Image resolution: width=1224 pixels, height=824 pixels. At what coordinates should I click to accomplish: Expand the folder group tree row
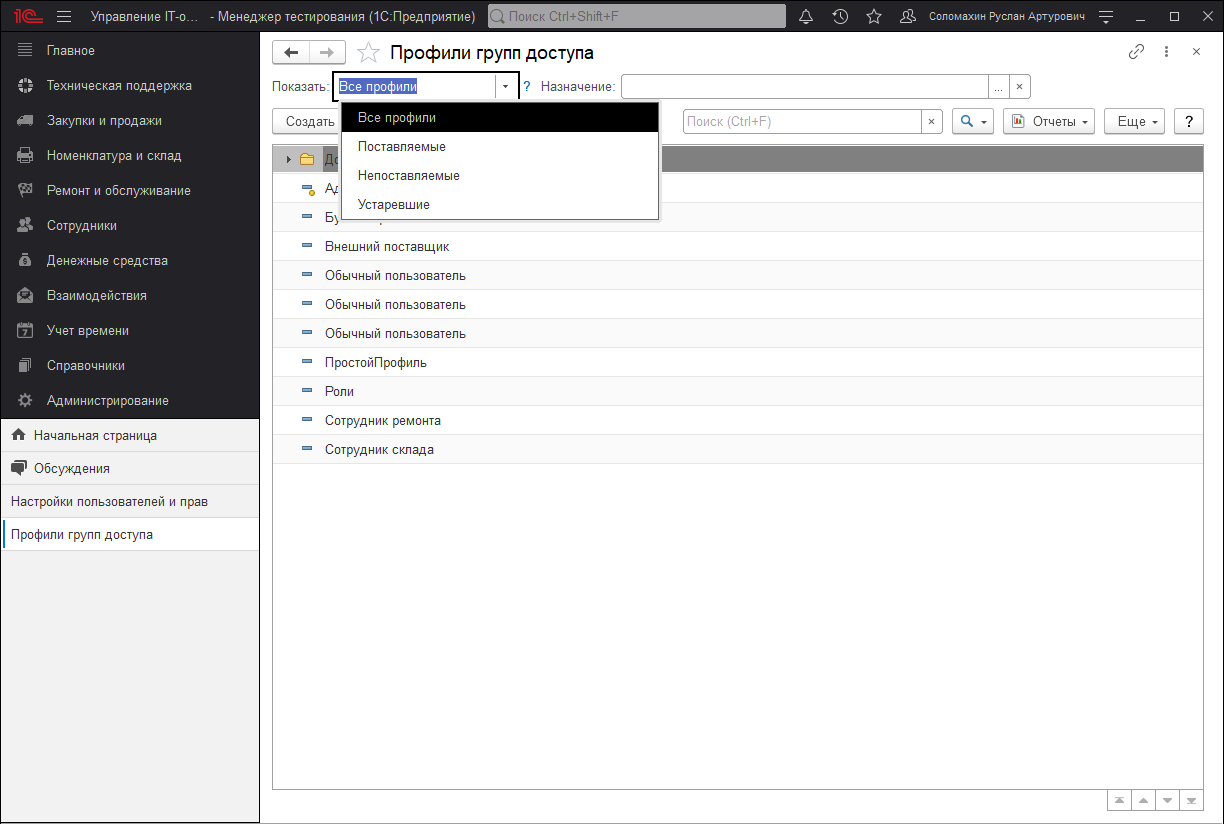tap(289, 160)
